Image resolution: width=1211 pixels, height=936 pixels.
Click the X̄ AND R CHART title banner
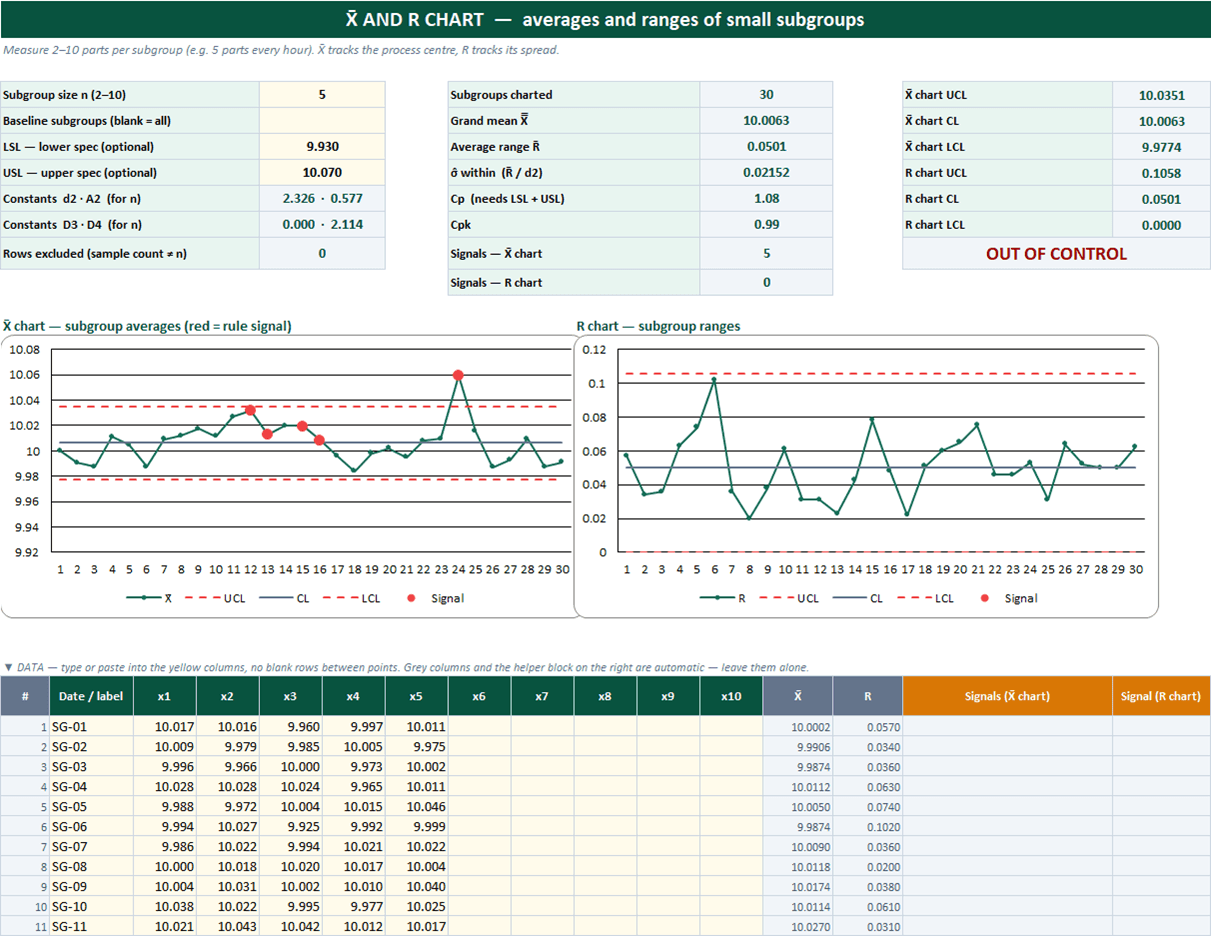pos(605,19)
